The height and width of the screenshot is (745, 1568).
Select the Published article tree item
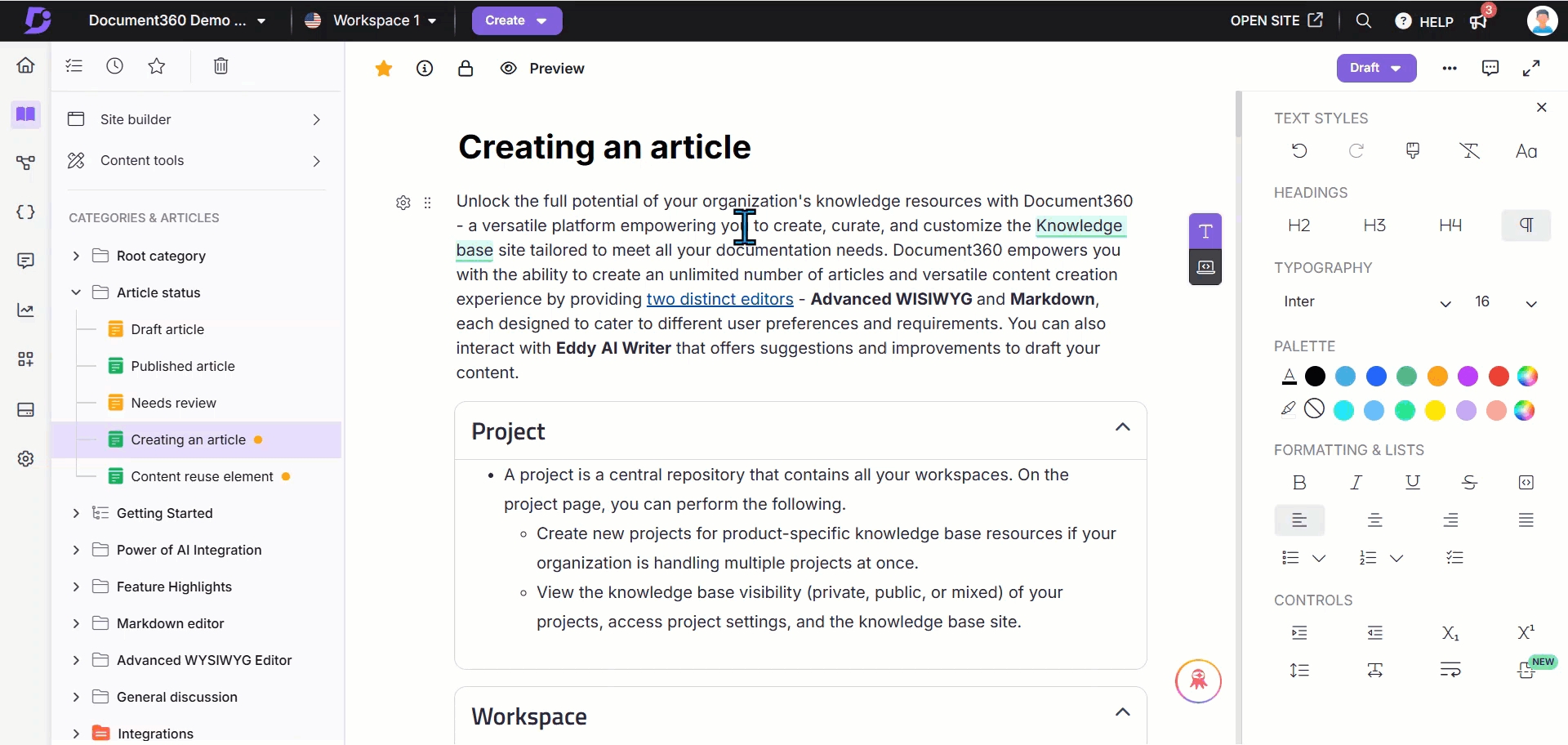(183, 366)
